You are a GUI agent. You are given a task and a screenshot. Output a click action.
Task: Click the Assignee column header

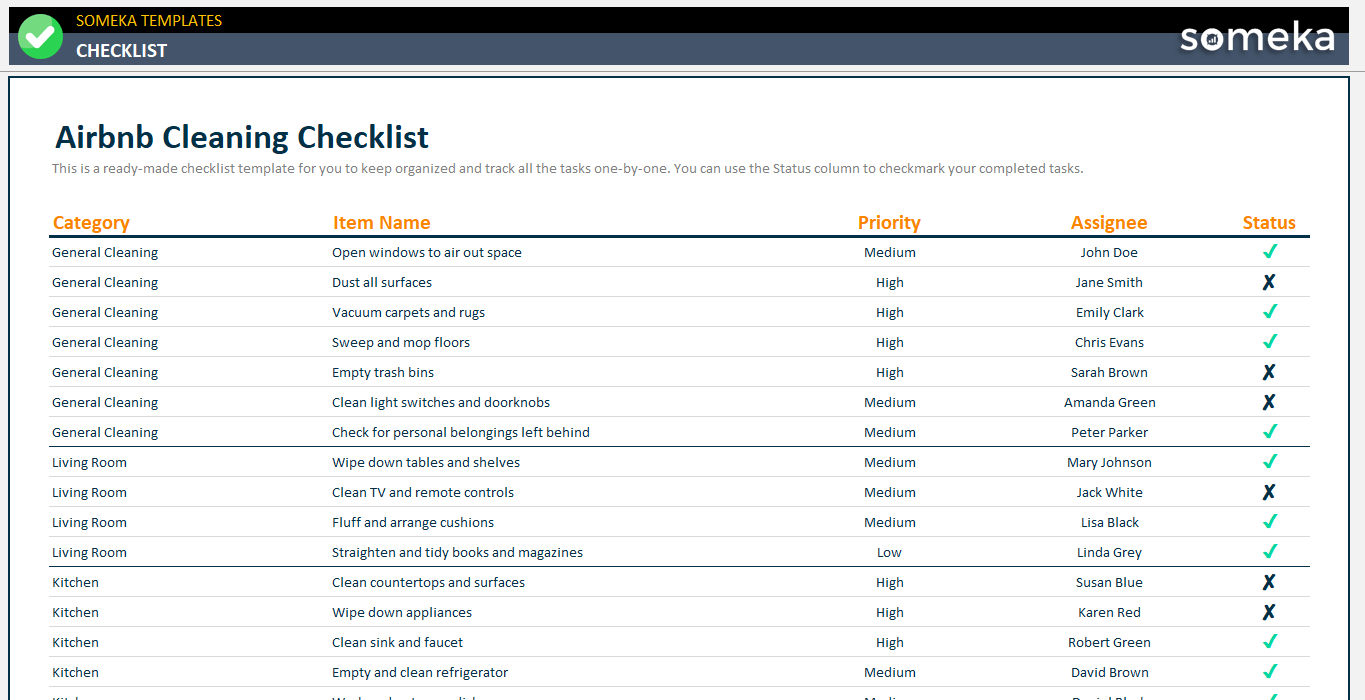click(x=1109, y=223)
